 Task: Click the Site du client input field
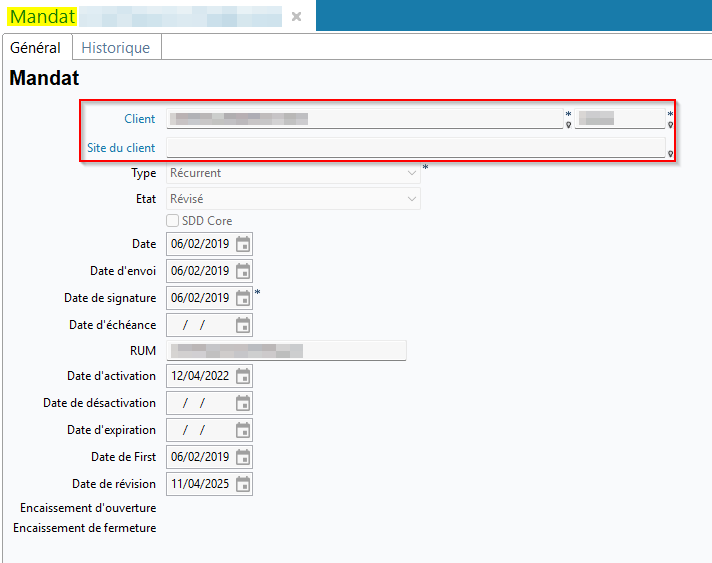(414, 148)
